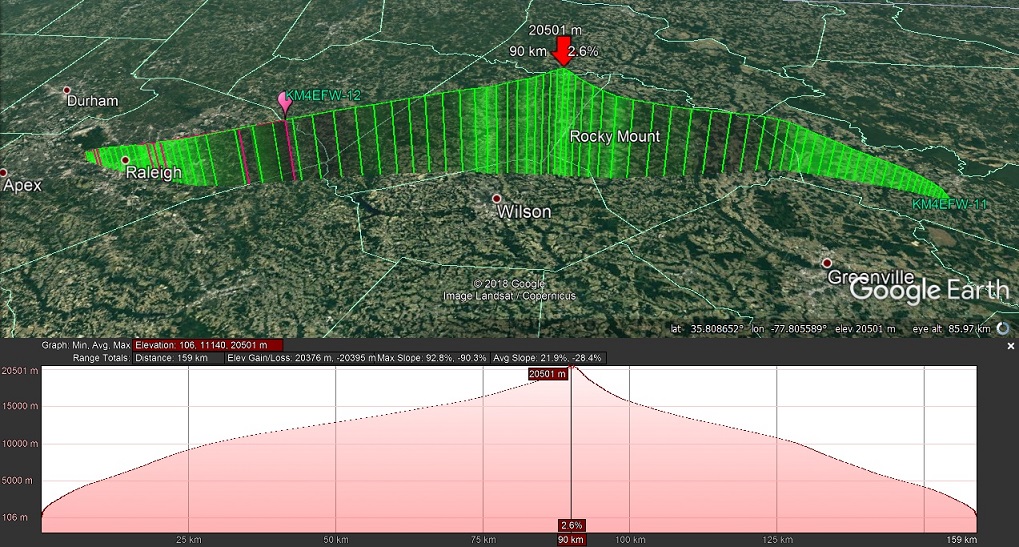Click the Apex city marker dot
The height and width of the screenshot is (547, 1019).
(x=3, y=172)
